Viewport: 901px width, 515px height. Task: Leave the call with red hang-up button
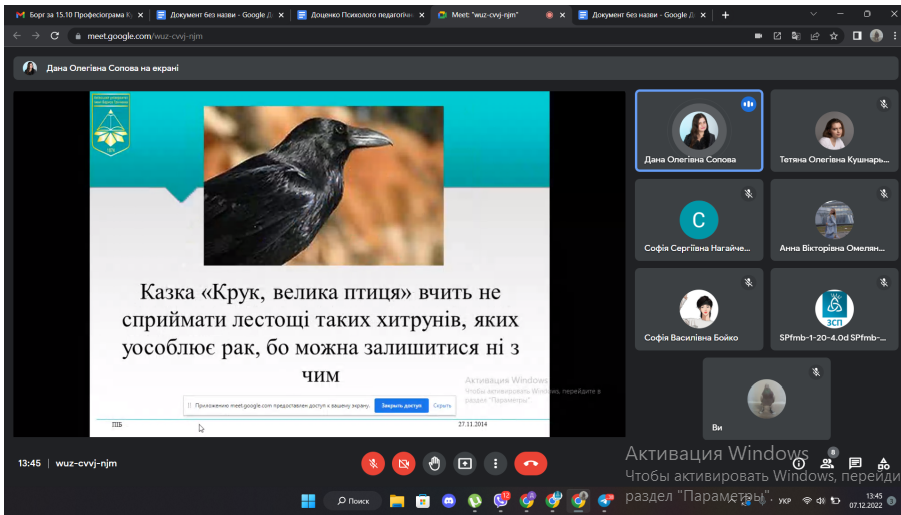pyautogui.click(x=530, y=463)
